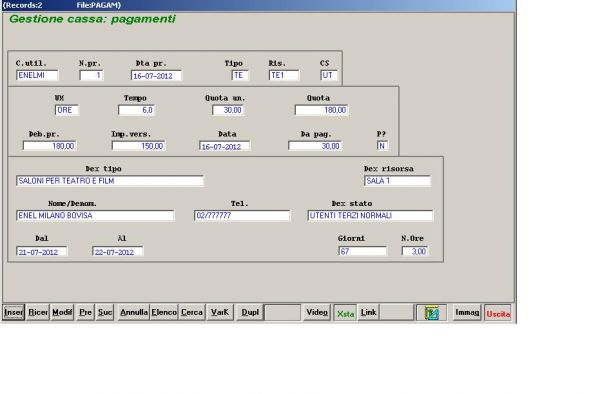This screenshot has height=394, width=600.
Task: Click the N.pr. field
Action: [91, 75]
